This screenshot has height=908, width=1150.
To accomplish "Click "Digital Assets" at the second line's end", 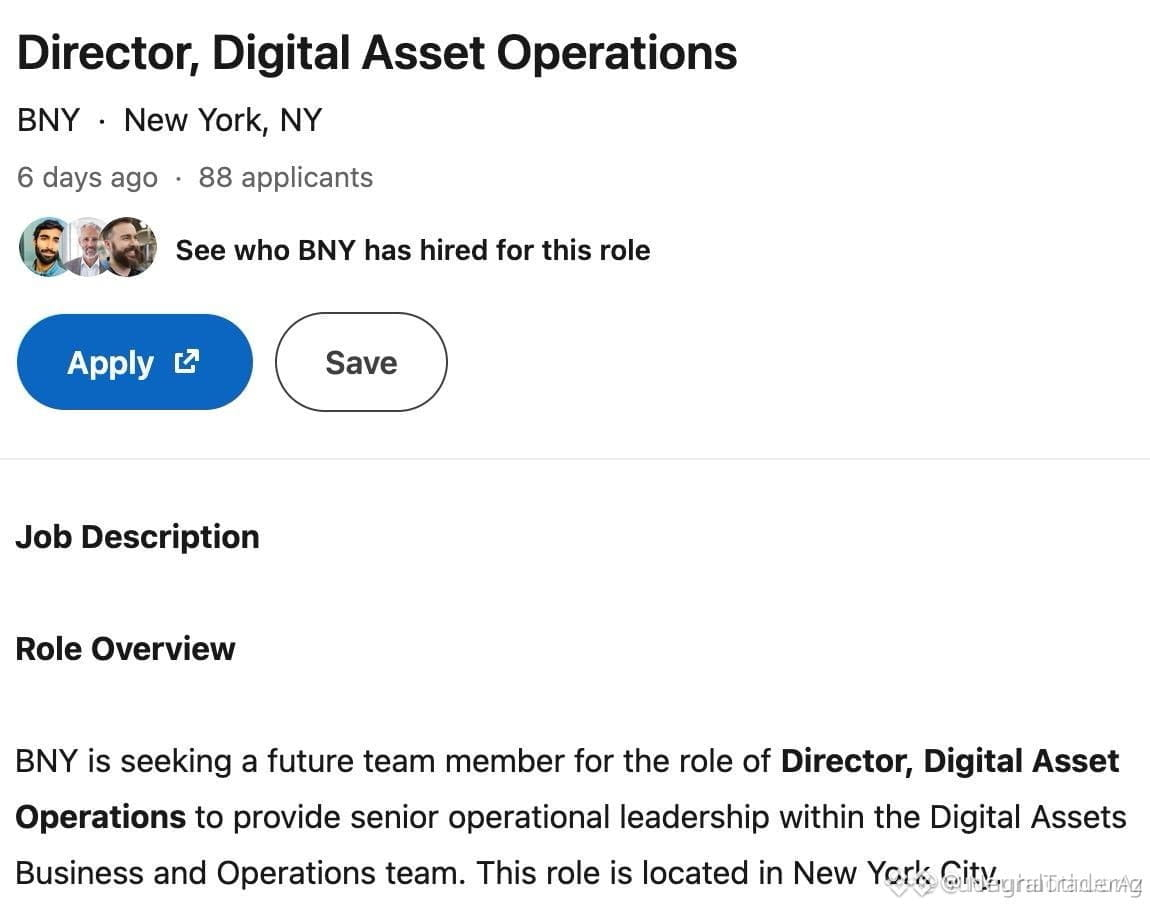I will (x=1028, y=817).
